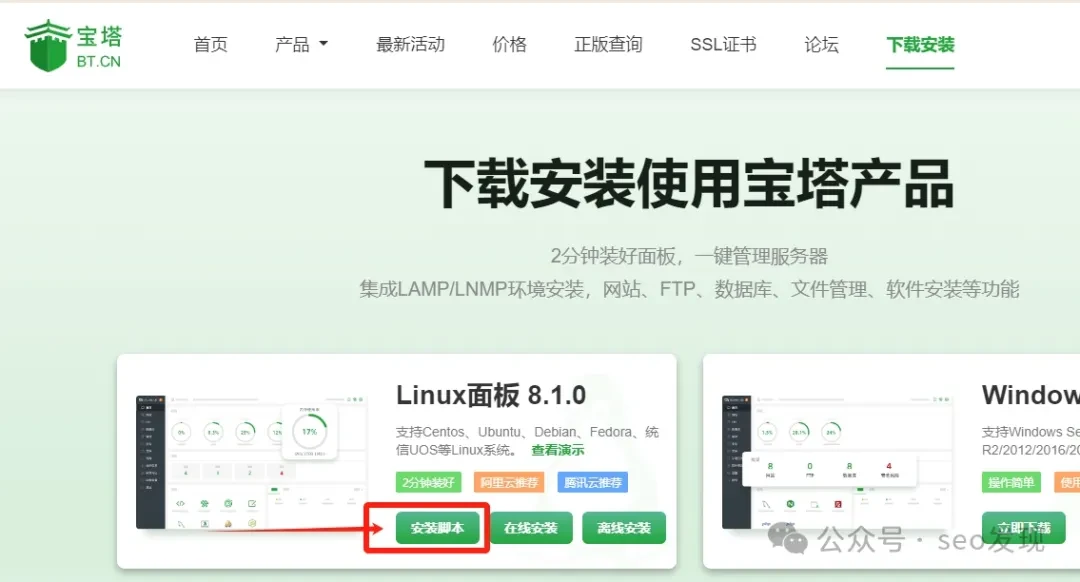Viewport: 1080px width, 582px height.
Task: Open 正版查询 from the top menu
Action: [608, 45]
